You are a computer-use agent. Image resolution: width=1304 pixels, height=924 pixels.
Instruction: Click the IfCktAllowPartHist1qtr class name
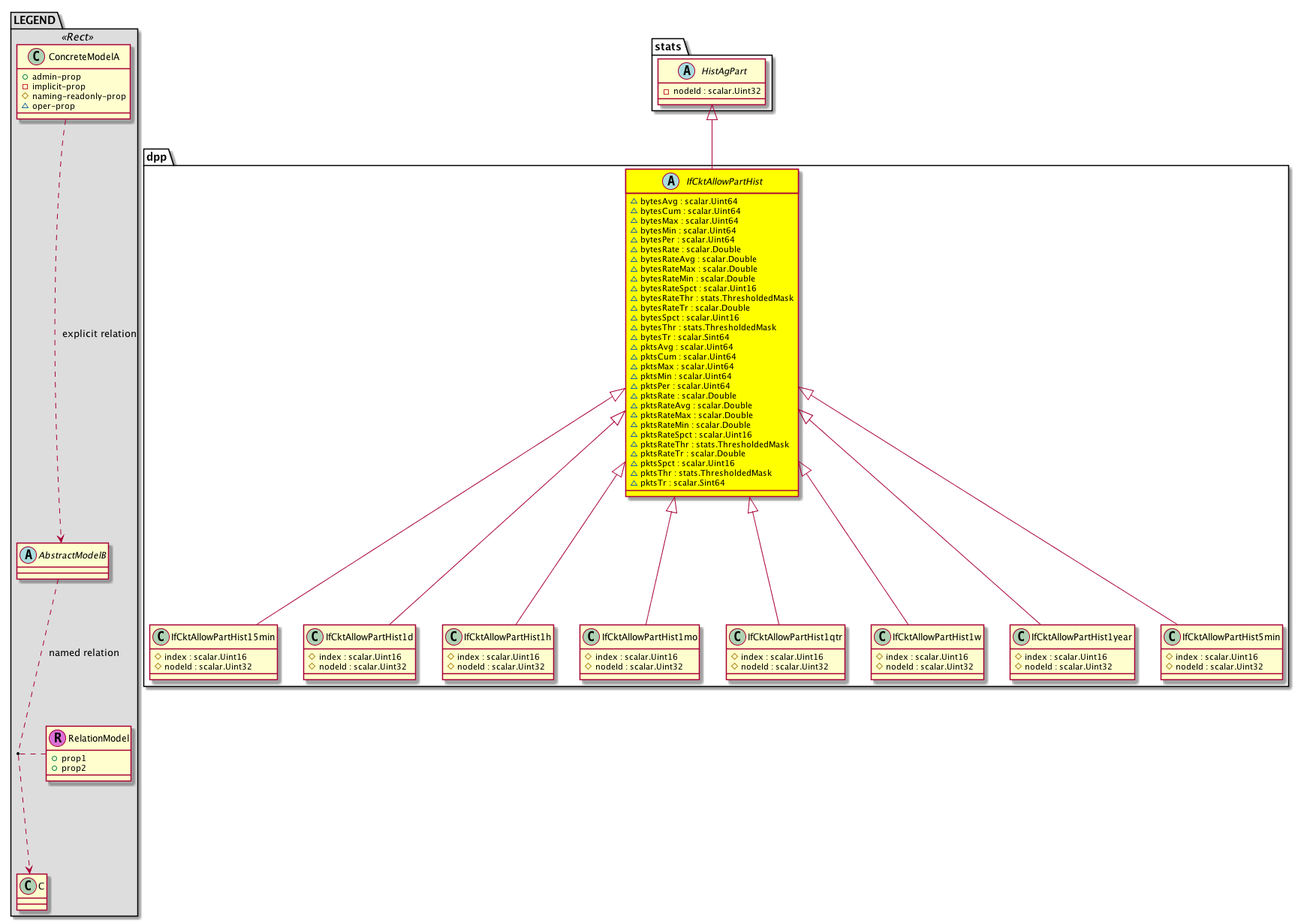pyautogui.click(x=794, y=637)
